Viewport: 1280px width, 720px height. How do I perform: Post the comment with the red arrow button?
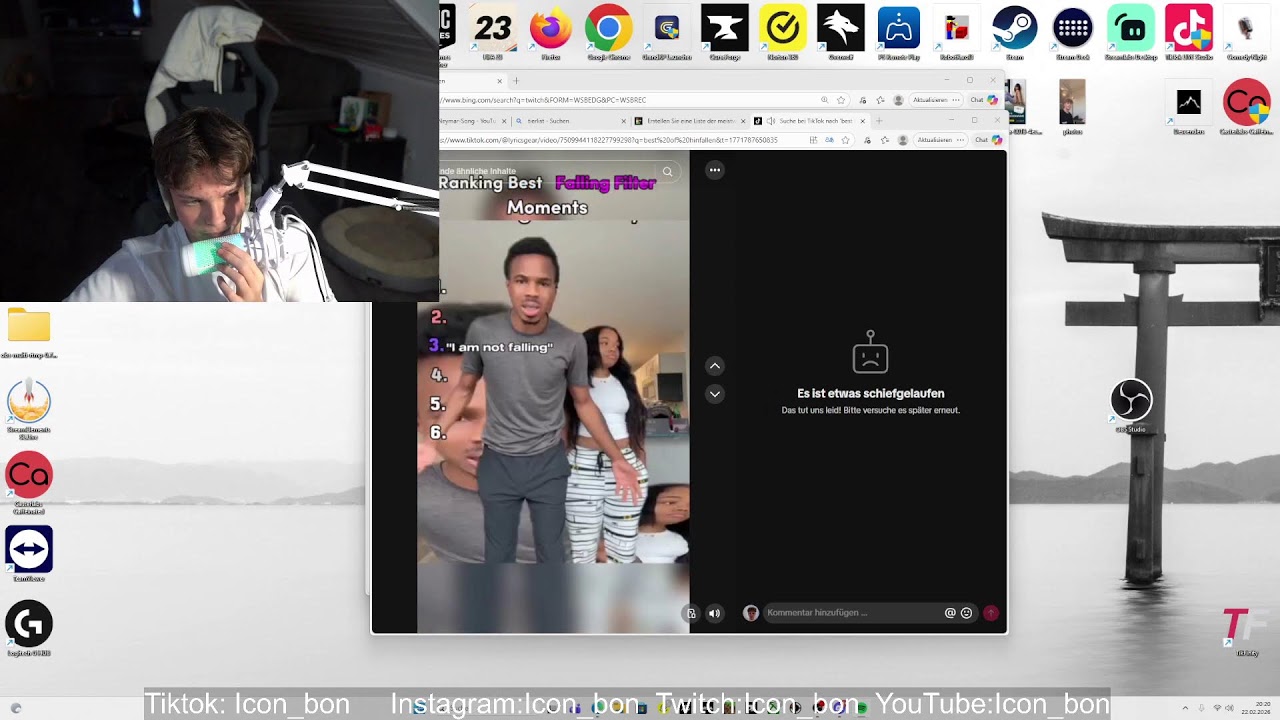point(990,613)
